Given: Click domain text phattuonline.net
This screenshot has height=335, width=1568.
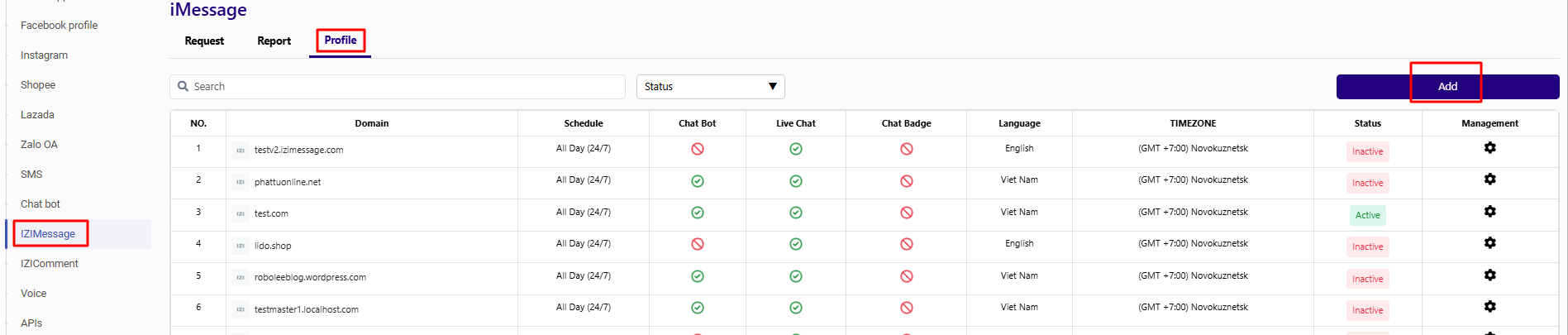Looking at the screenshot, I should [x=288, y=182].
